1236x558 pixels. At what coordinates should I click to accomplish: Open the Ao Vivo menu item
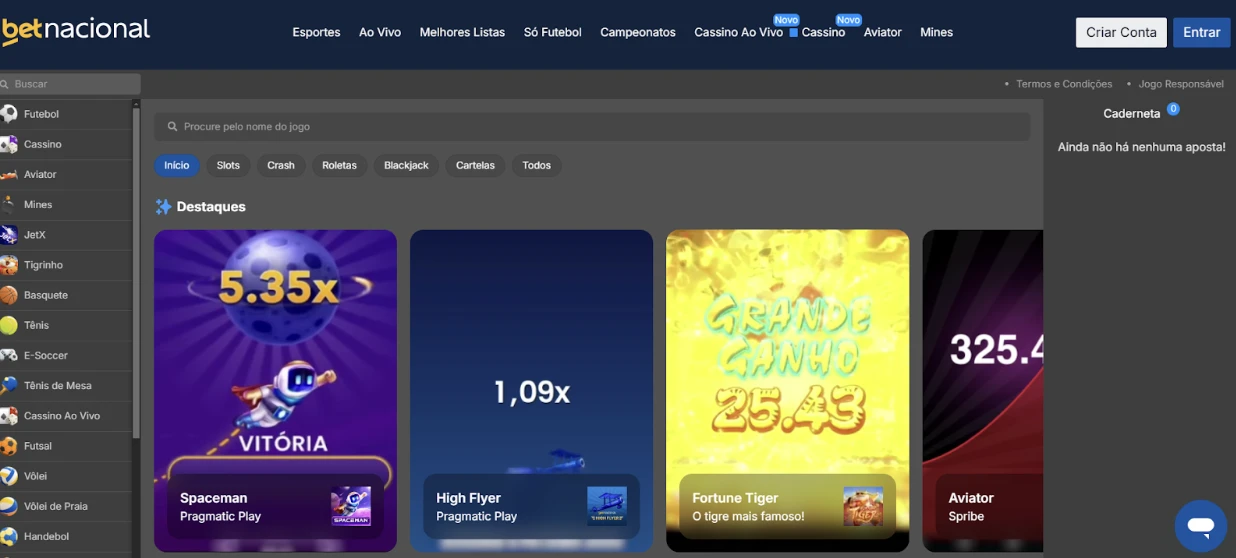pyautogui.click(x=380, y=32)
